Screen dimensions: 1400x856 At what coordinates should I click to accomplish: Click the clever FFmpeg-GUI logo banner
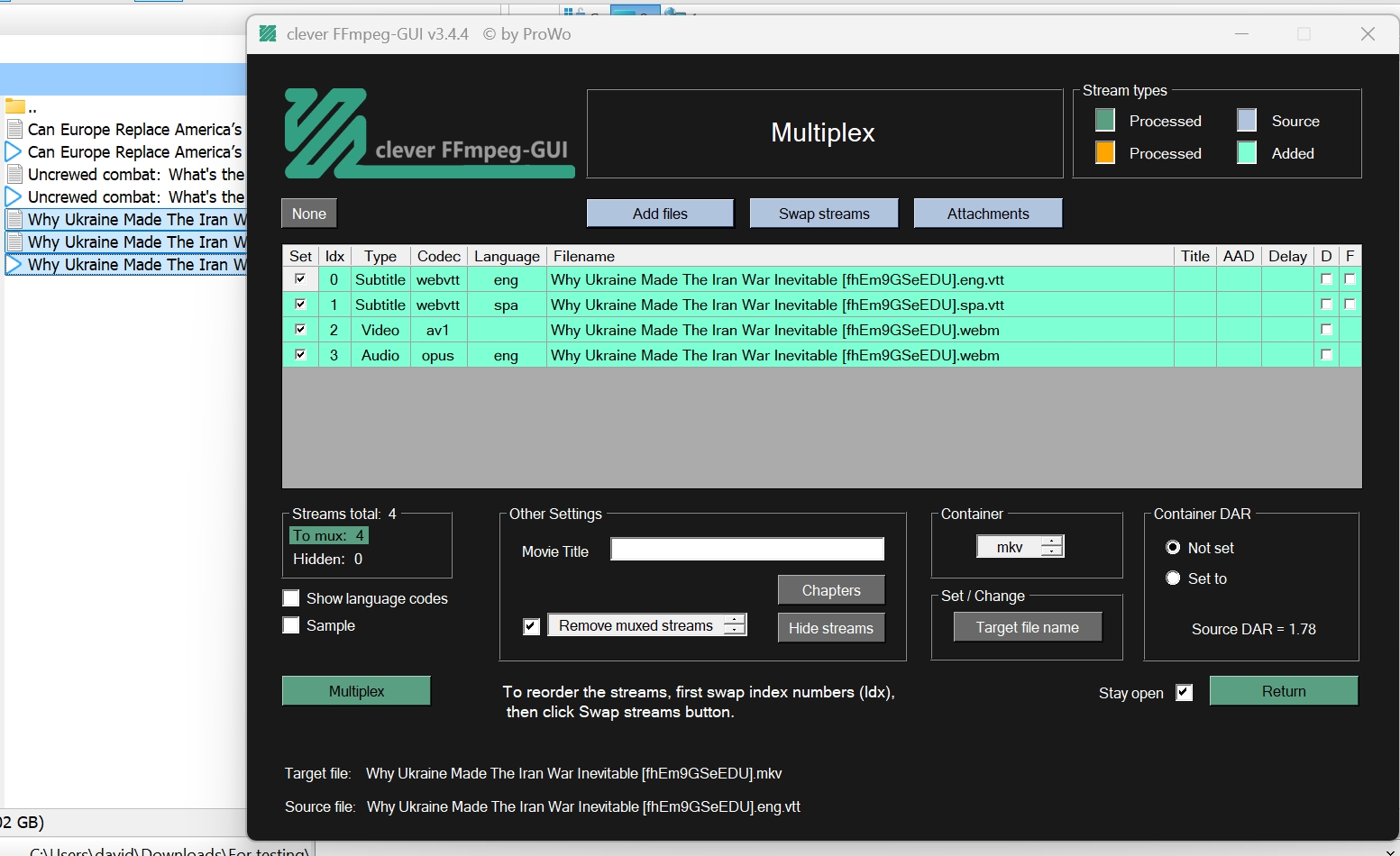tap(430, 133)
